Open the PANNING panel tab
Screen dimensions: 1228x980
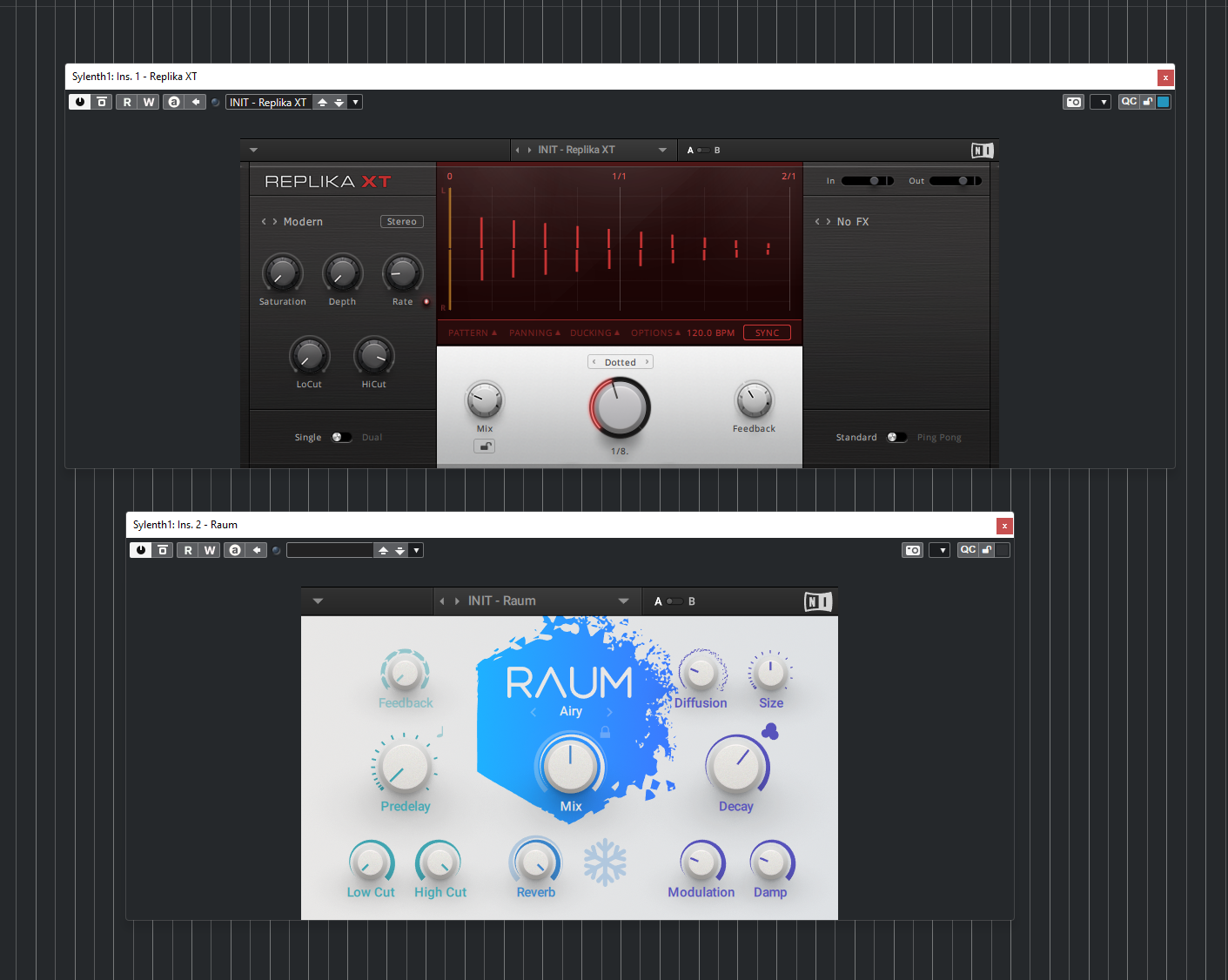pyautogui.click(x=534, y=333)
